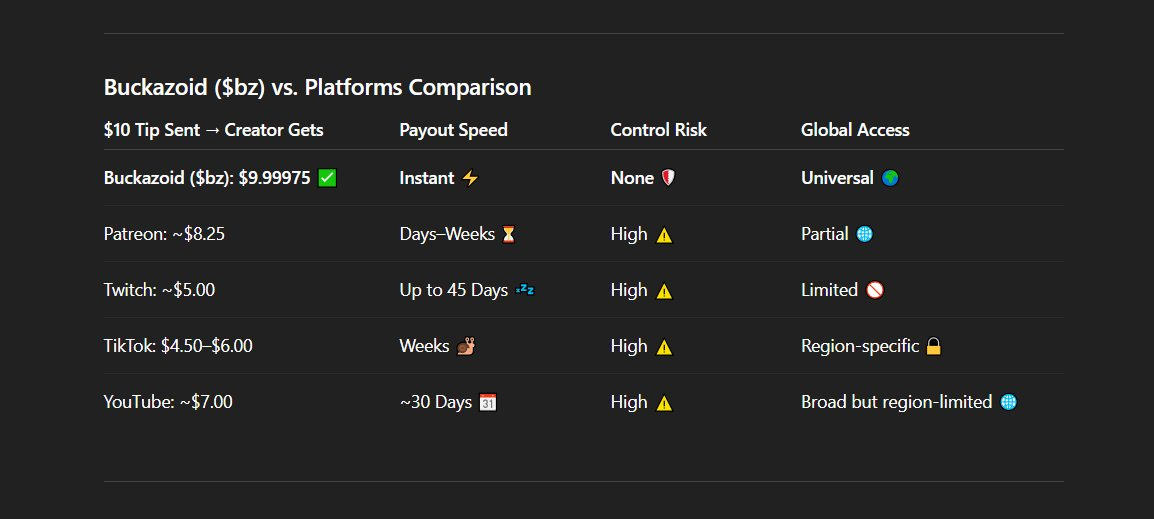The width and height of the screenshot is (1154, 519).
Task: Click the Weeks payout text
Action: (425, 346)
